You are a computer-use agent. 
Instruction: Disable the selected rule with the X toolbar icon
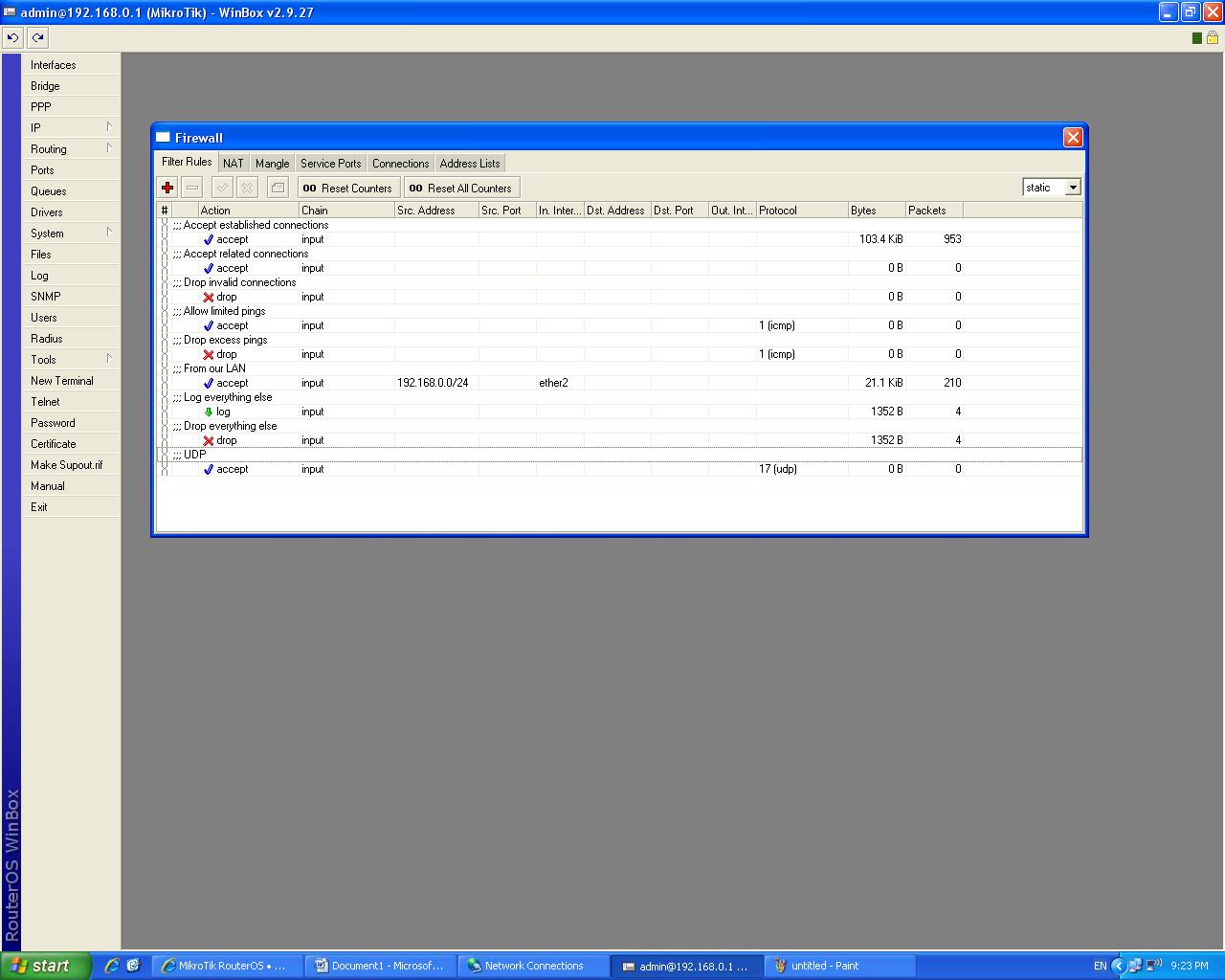point(247,188)
